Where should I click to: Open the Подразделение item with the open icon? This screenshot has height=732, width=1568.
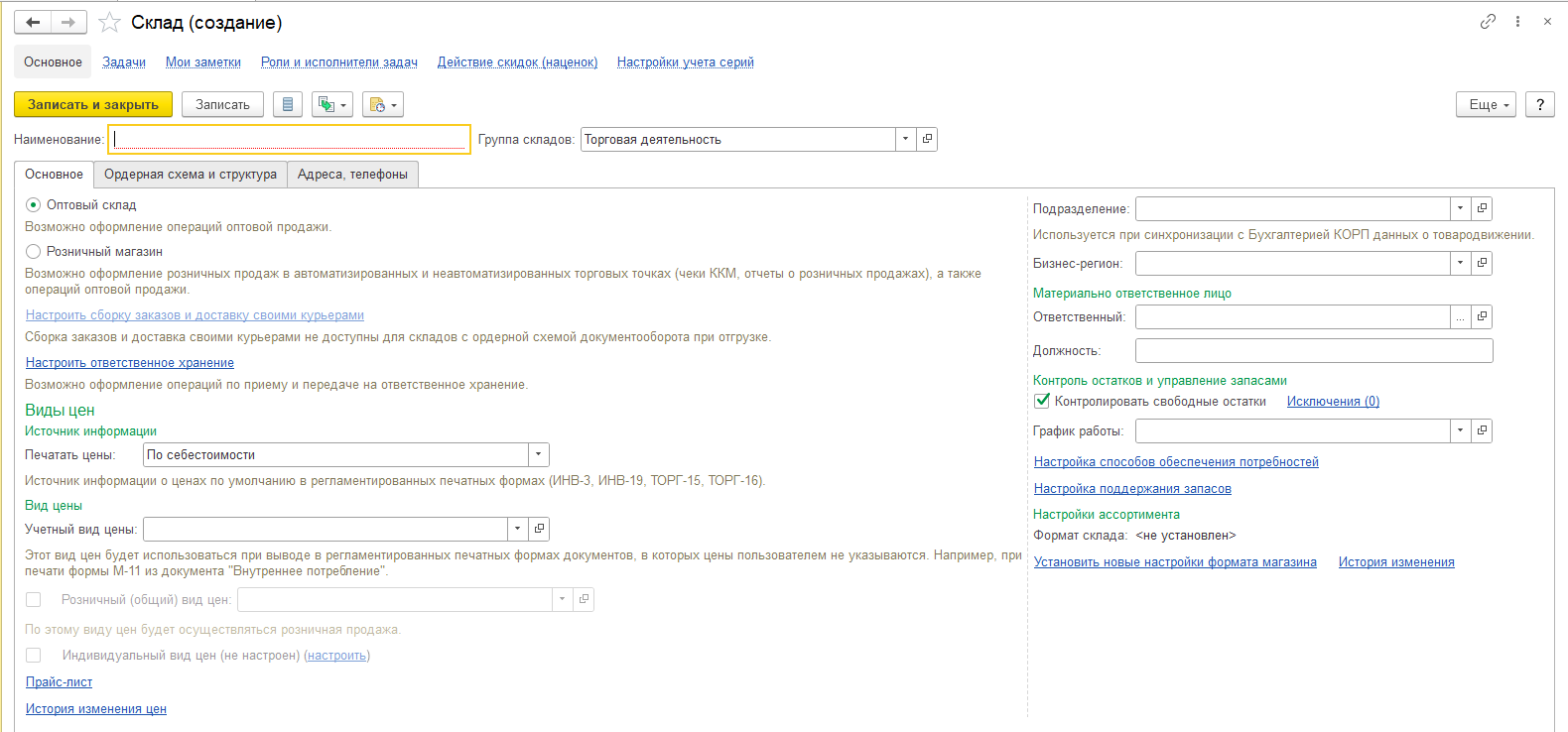tap(1482, 208)
